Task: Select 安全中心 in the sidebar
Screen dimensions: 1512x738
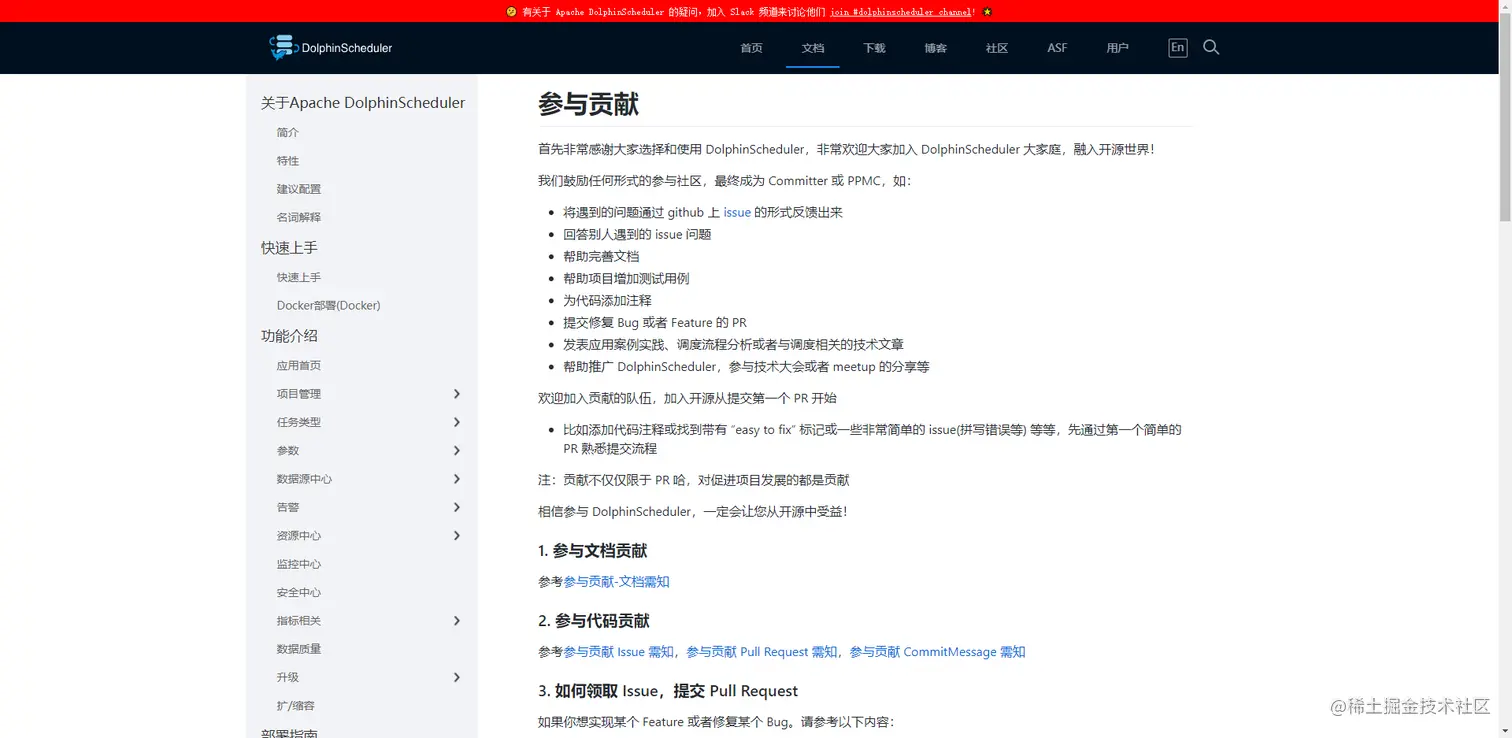Action: 299,592
